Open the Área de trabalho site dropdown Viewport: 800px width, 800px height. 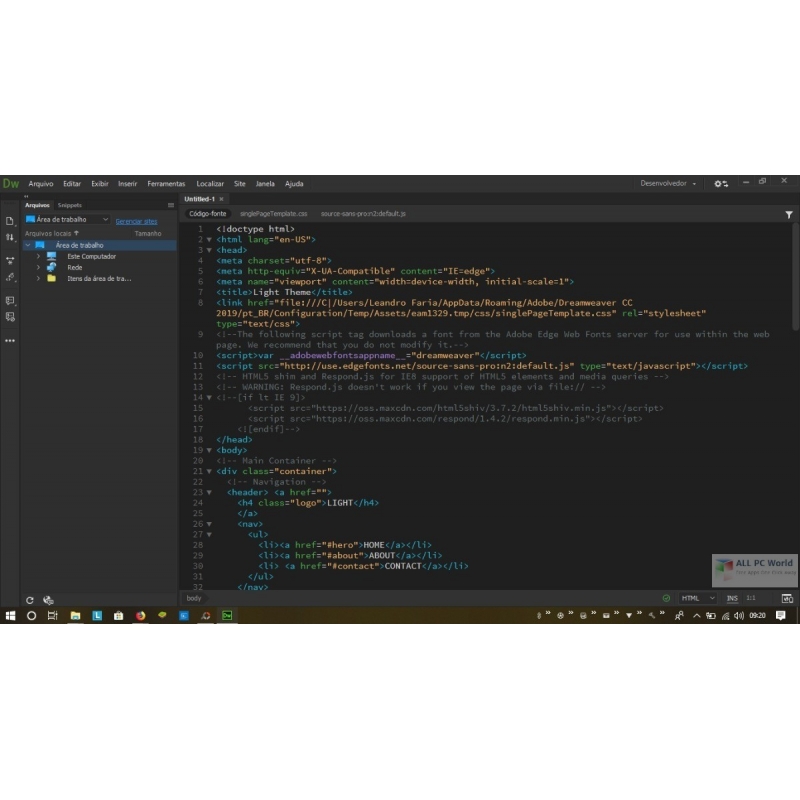(67, 219)
